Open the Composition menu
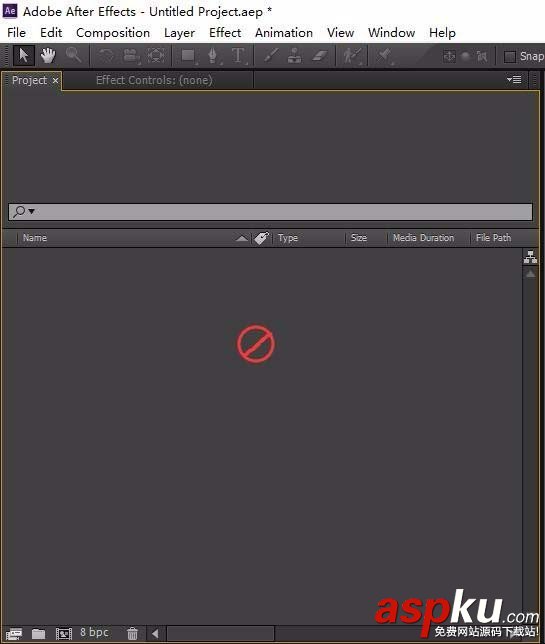The image size is (545, 644). [x=113, y=33]
